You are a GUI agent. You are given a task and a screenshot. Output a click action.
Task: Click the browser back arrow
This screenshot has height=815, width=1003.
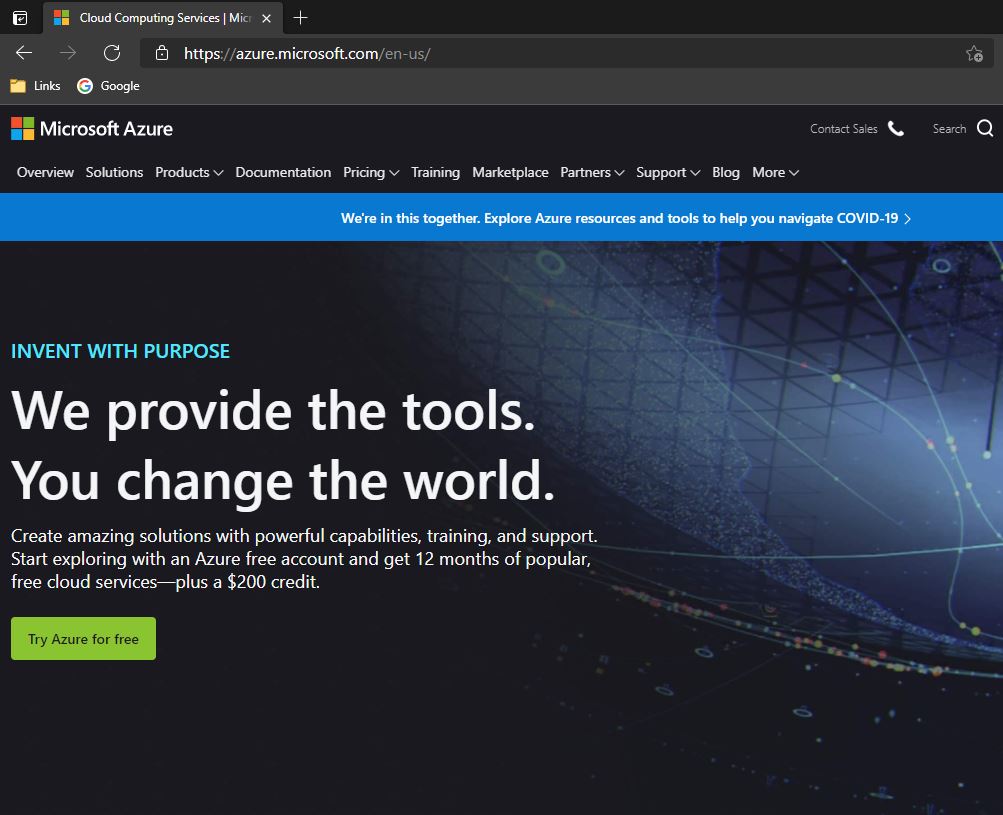[x=24, y=53]
